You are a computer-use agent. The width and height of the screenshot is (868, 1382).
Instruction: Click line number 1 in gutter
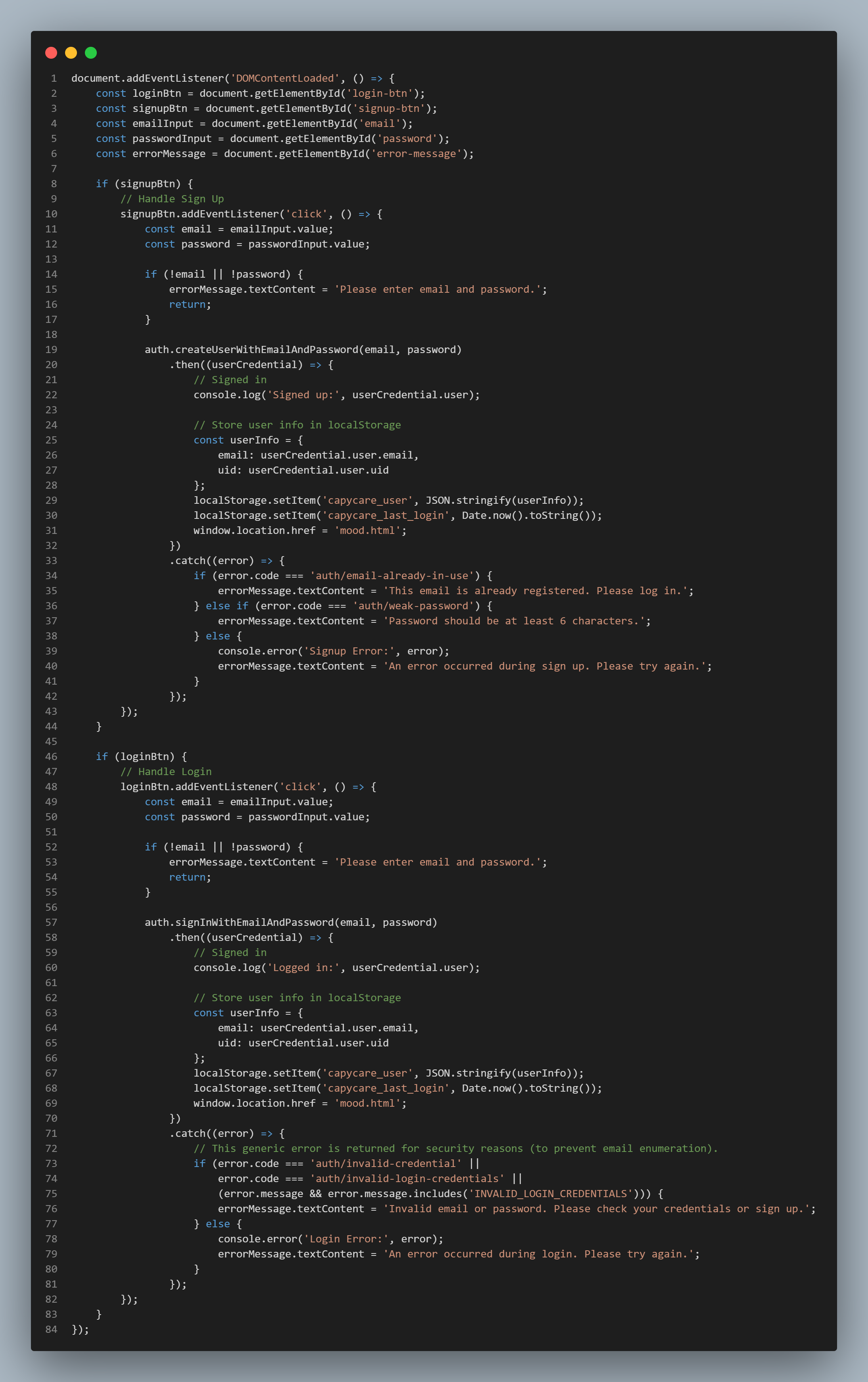pyautogui.click(x=54, y=78)
